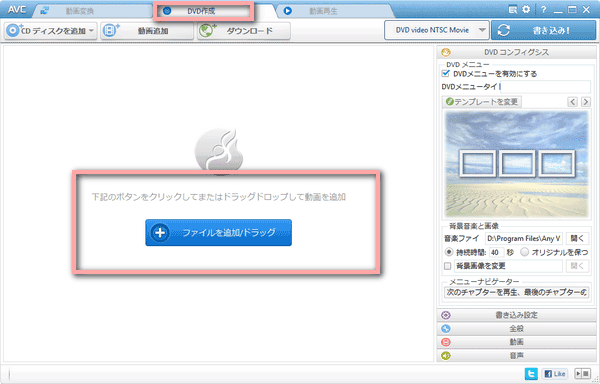Image resolution: width=600 pixels, height=384 pixels.
Task: Click the 音声 green speaker icon
Action: coord(446,355)
